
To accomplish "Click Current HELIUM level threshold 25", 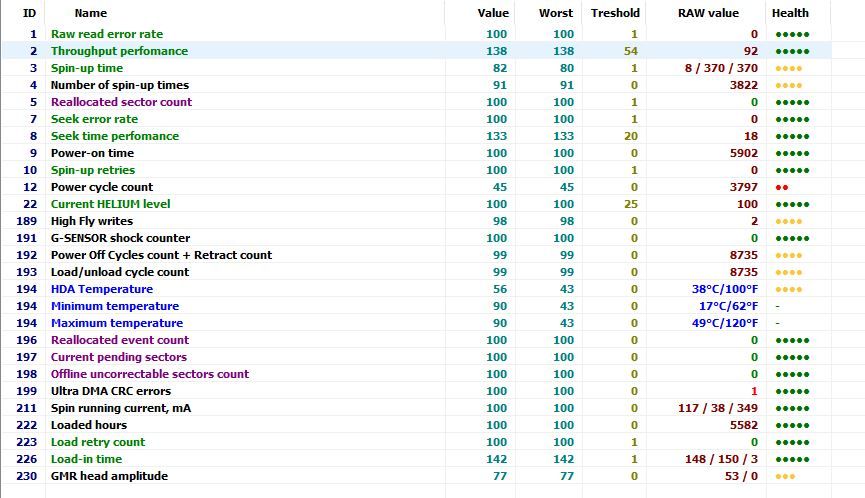I will click(x=631, y=204).
